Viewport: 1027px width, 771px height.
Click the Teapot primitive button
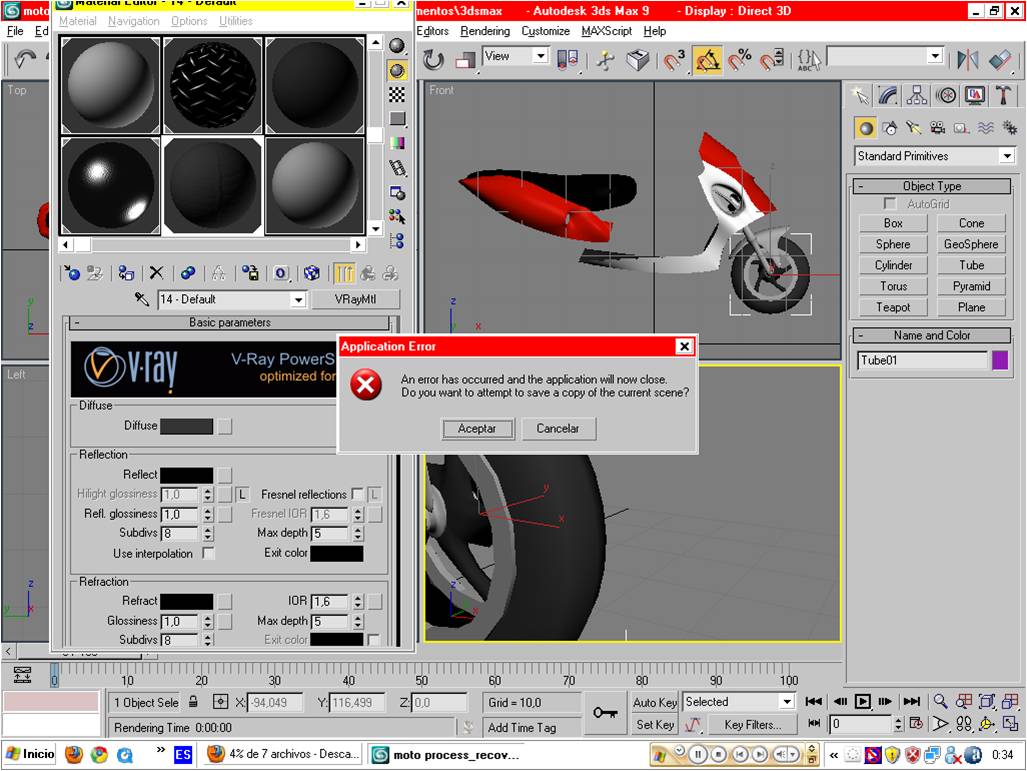(x=893, y=307)
